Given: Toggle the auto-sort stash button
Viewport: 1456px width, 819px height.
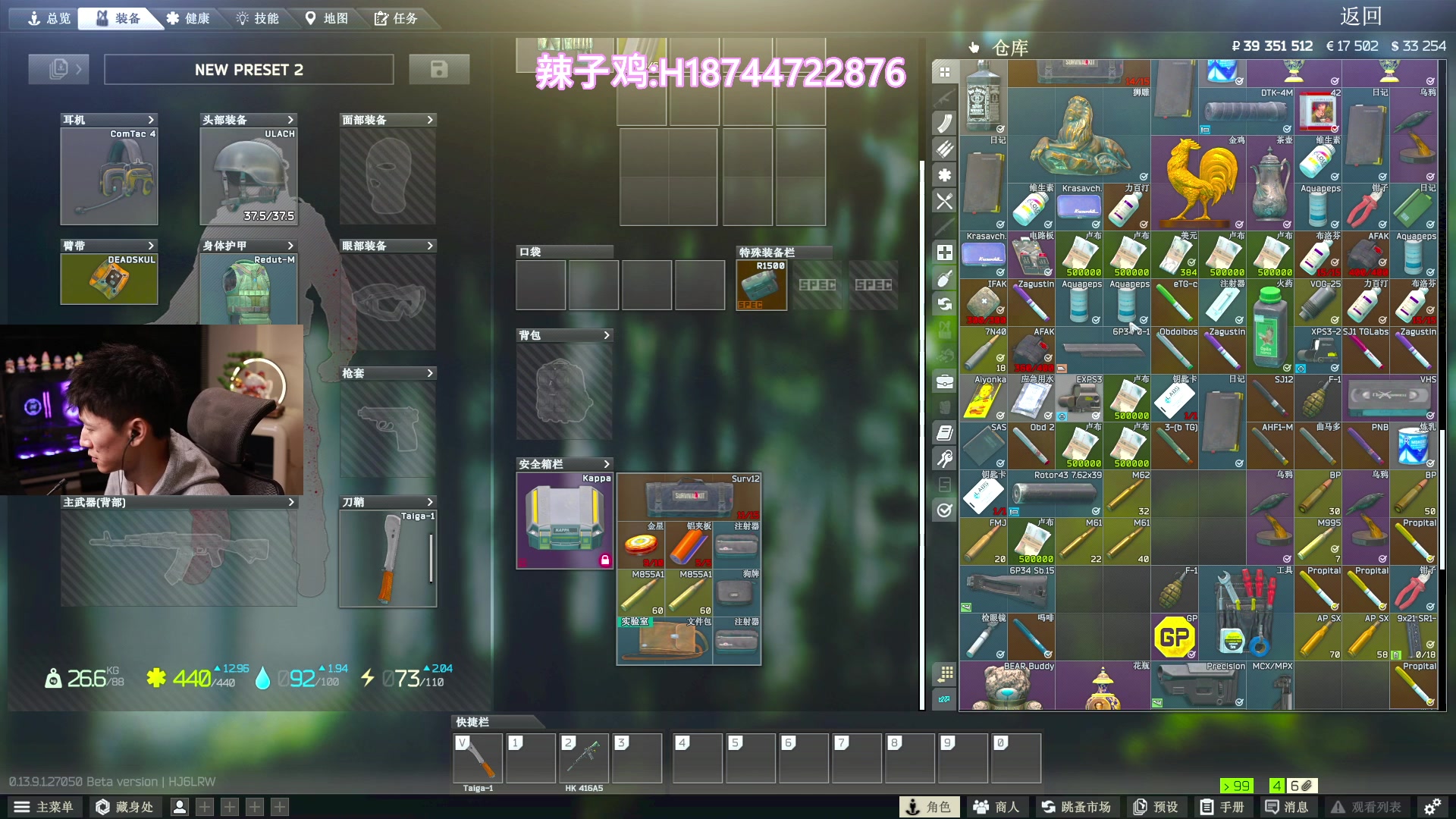Looking at the screenshot, I should click(944, 673).
